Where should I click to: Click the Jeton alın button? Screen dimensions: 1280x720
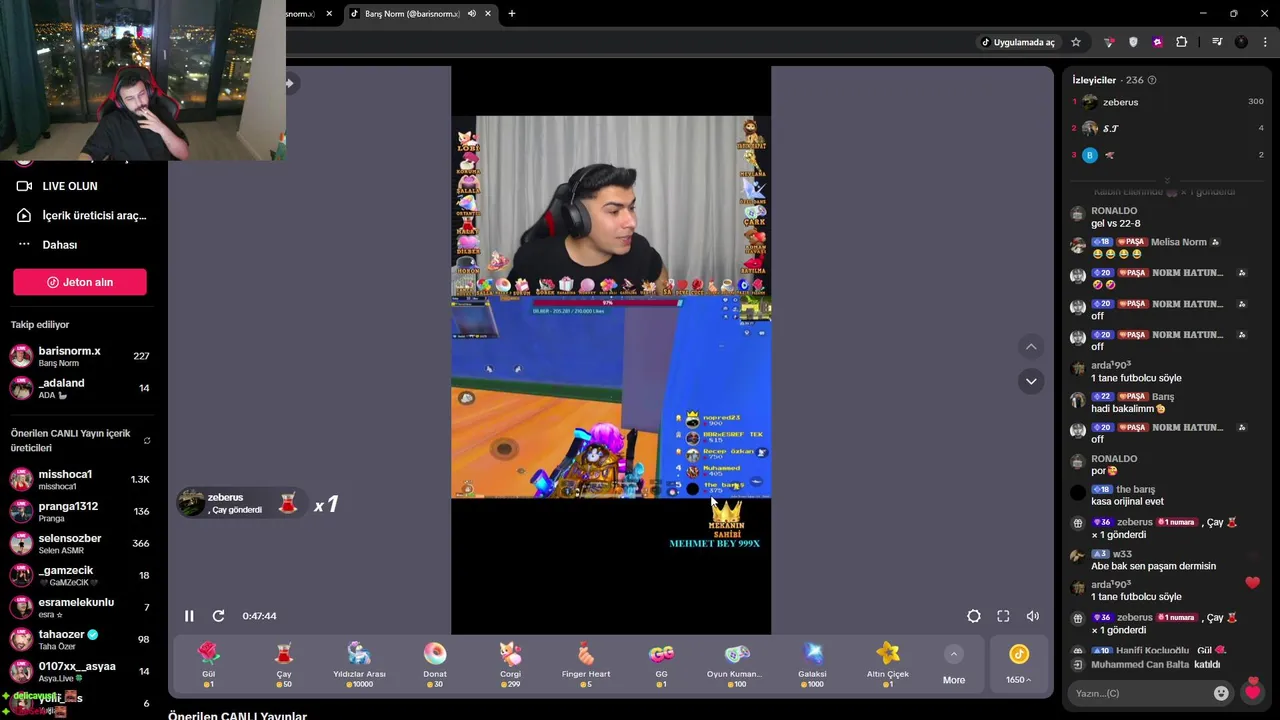tap(80, 282)
